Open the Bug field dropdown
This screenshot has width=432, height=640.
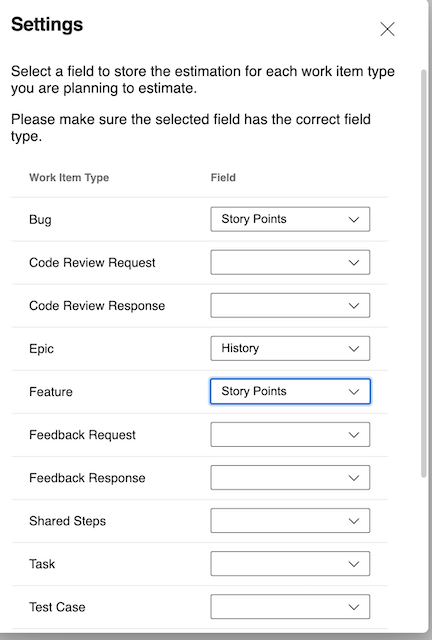click(x=290, y=219)
